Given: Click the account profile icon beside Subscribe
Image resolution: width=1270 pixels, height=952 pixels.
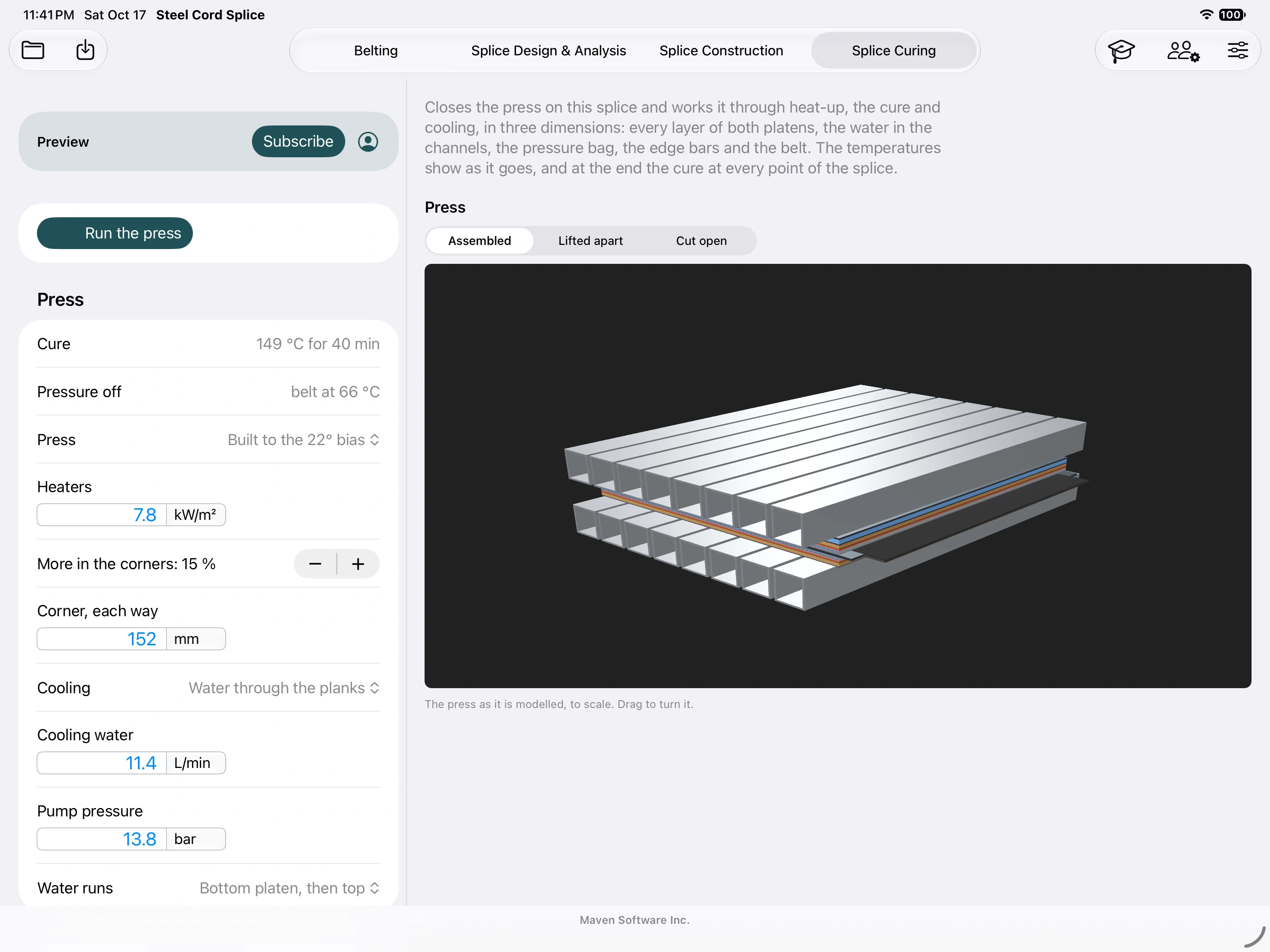Looking at the screenshot, I should [368, 142].
